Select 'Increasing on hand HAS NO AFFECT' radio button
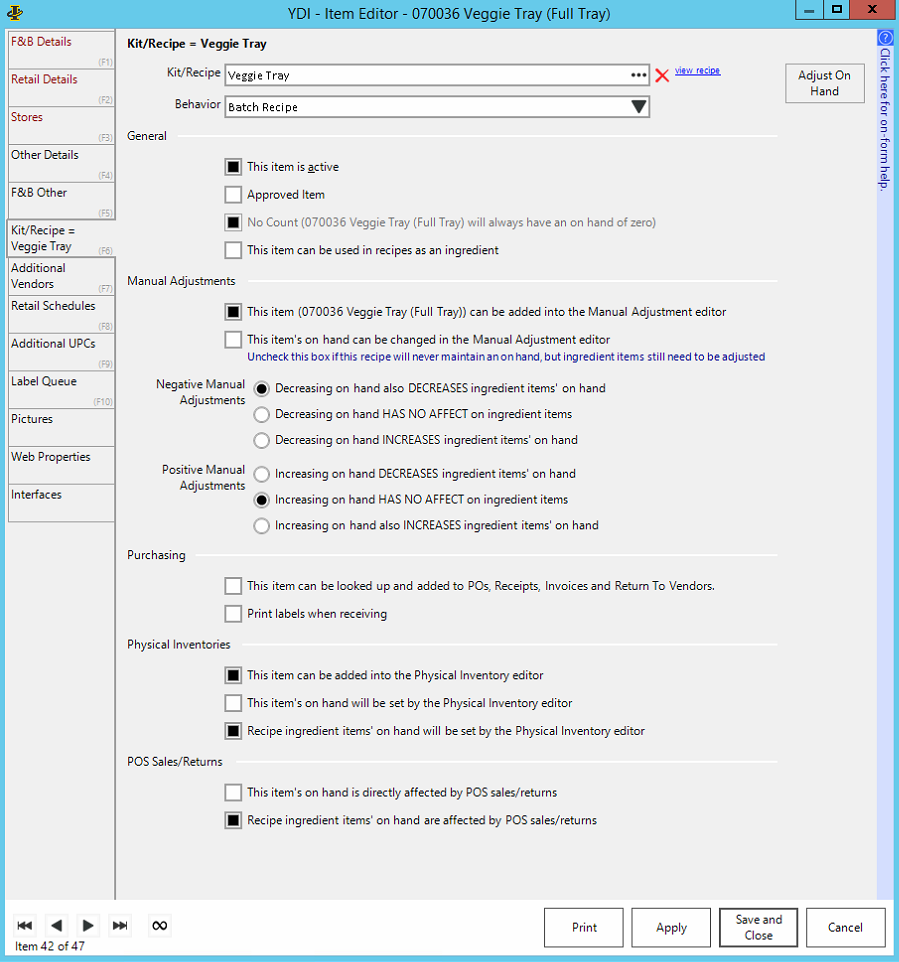Image resolution: width=899 pixels, height=962 pixels. click(x=261, y=499)
